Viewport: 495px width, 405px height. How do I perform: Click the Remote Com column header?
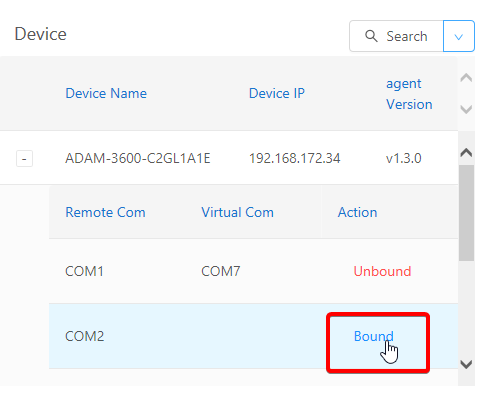tap(105, 212)
